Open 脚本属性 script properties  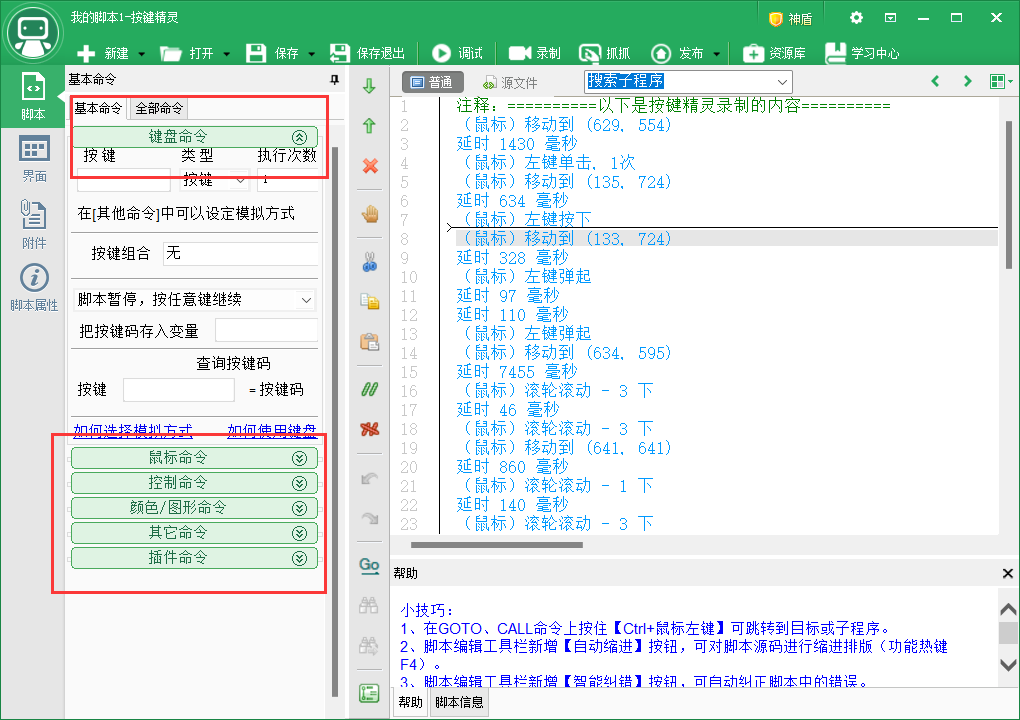pyautogui.click(x=34, y=287)
